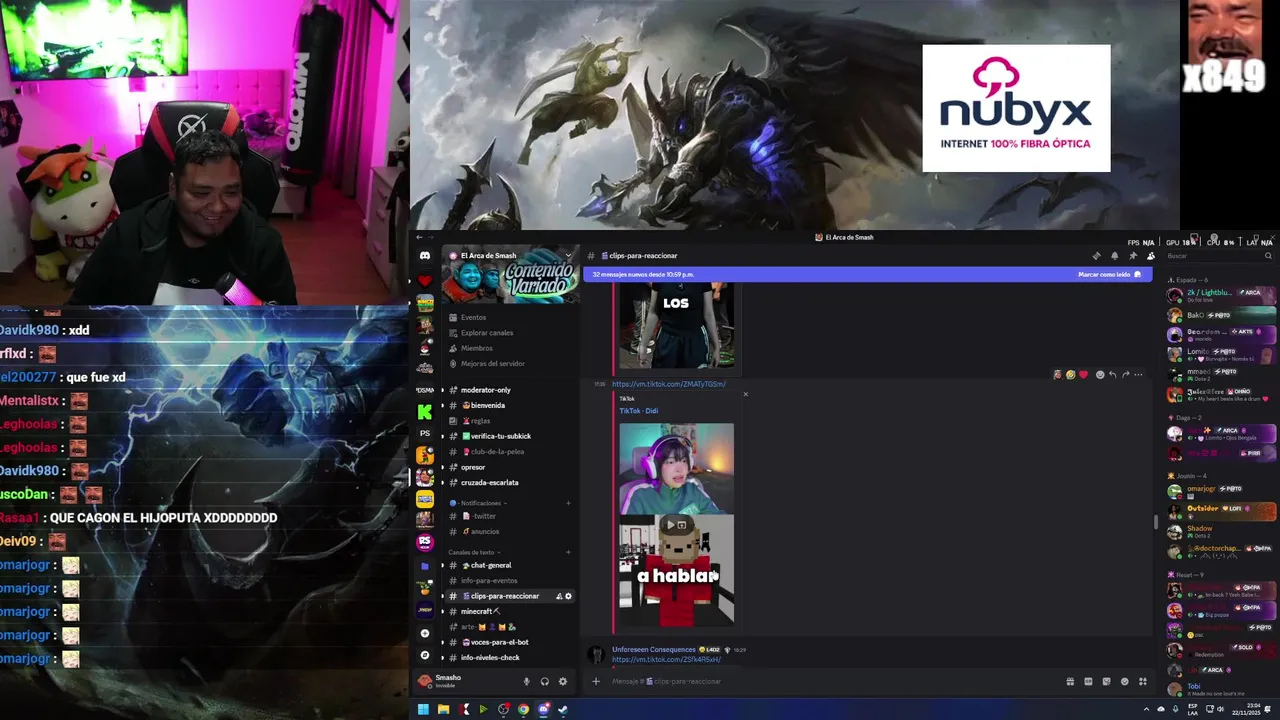Open the vm.tiktok.com/ZMATyTGSm link
Screen dimensions: 1280x720
coord(669,384)
